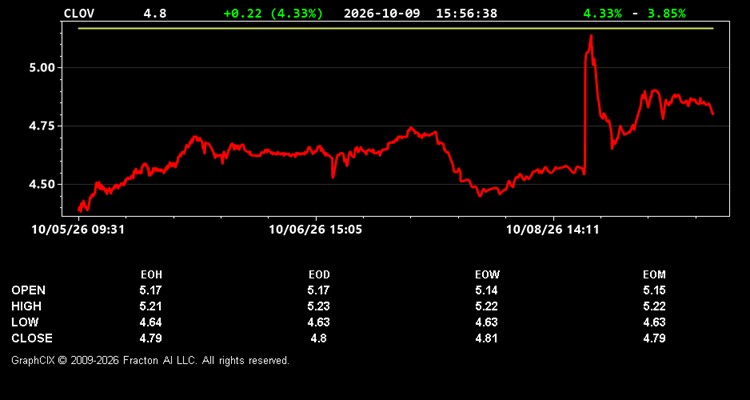This screenshot has height=400, width=750.
Task: Click EOM low value 4.63
Action: coord(654,322)
